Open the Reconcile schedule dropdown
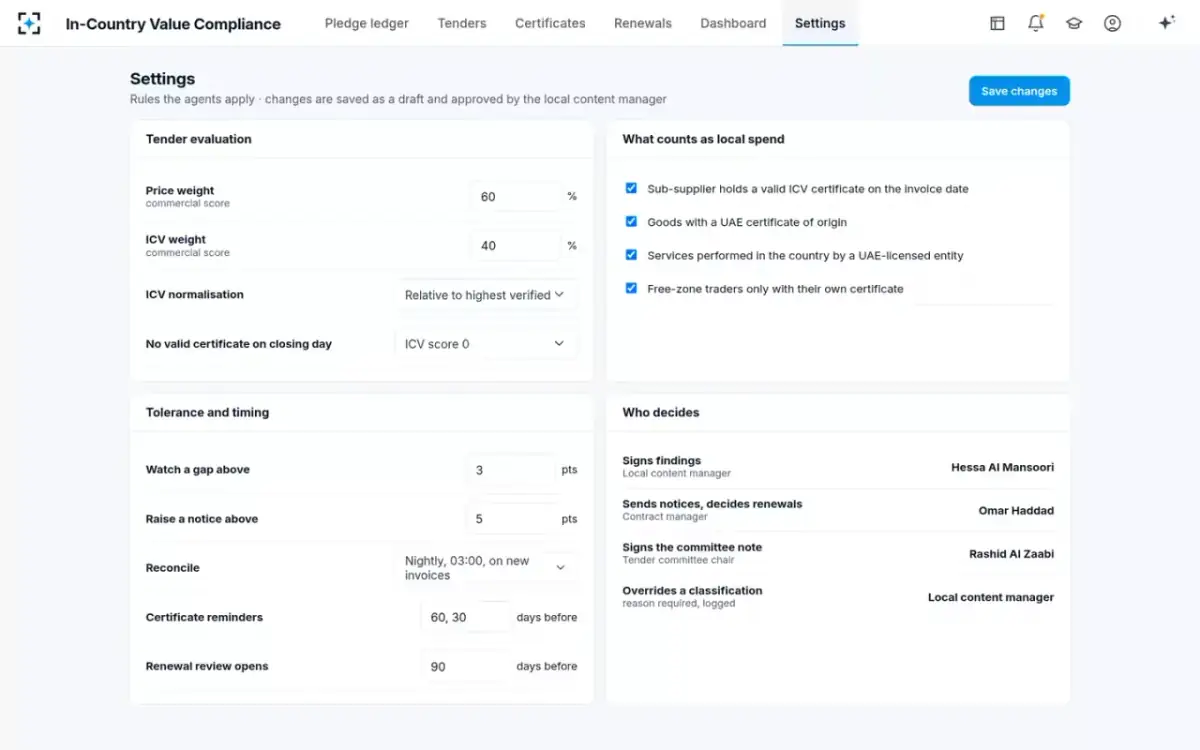The image size is (1200, 750). [x=485, y=568]
